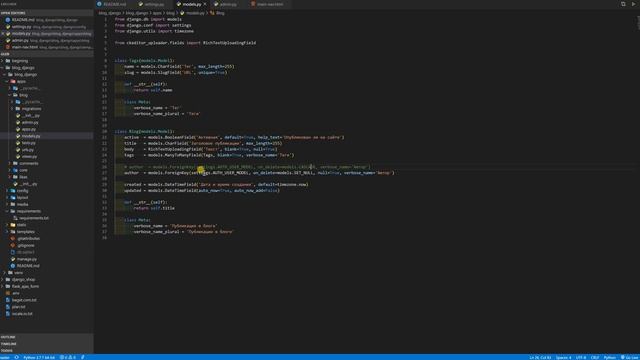Screen dimensions: 640x360
Task: Collapse the blog folder in apps
Action: (47, 95)
